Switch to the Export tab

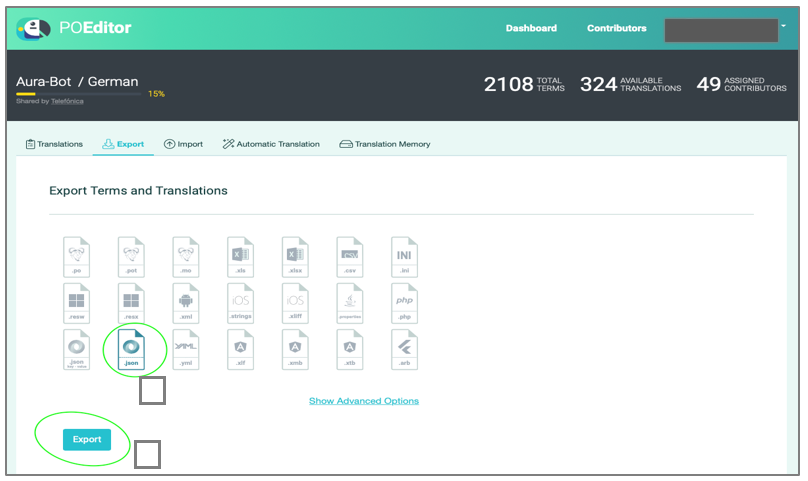(x=123, y=144)
